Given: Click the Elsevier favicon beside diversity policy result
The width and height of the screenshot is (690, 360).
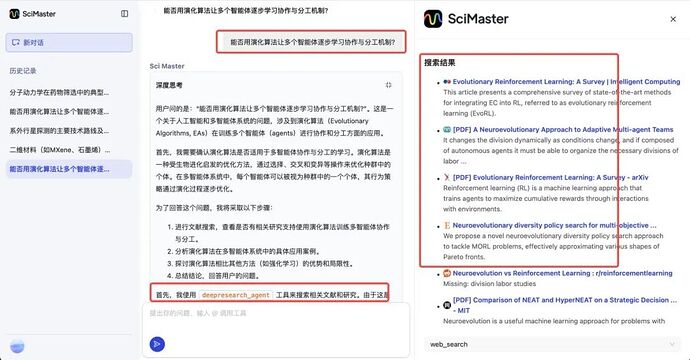Looking at the screenshot, I should pos(447,225).
